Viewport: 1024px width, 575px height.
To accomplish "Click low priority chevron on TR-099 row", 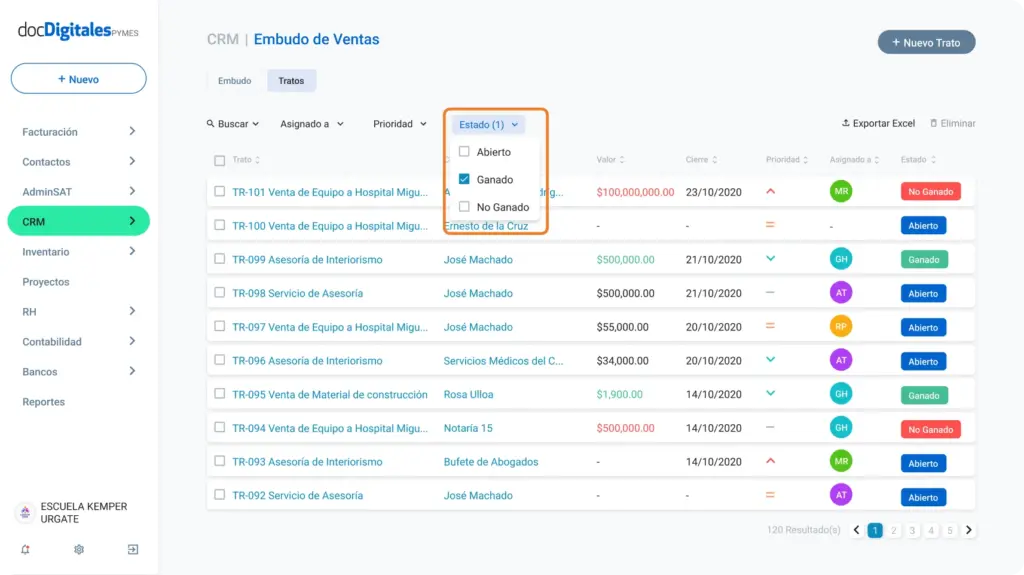I will click(771, 259).
